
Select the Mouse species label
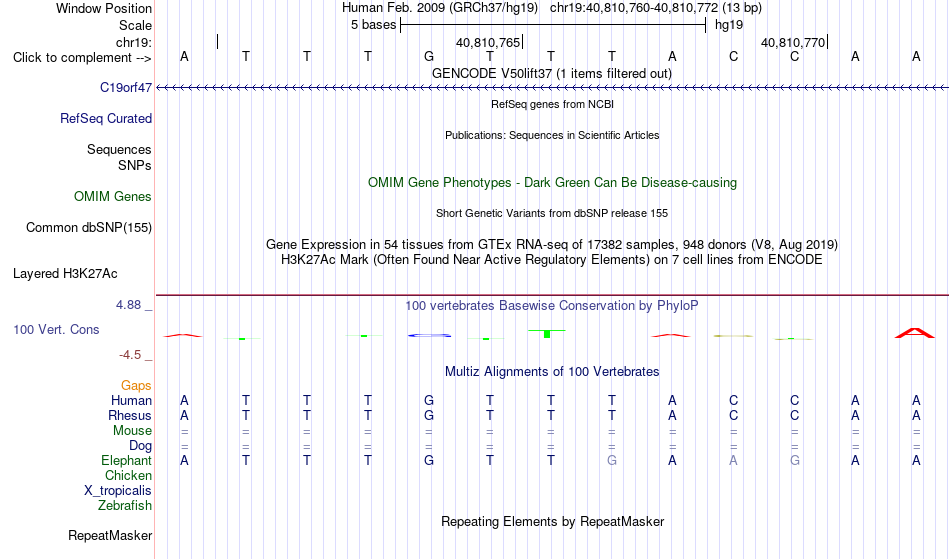132,431
